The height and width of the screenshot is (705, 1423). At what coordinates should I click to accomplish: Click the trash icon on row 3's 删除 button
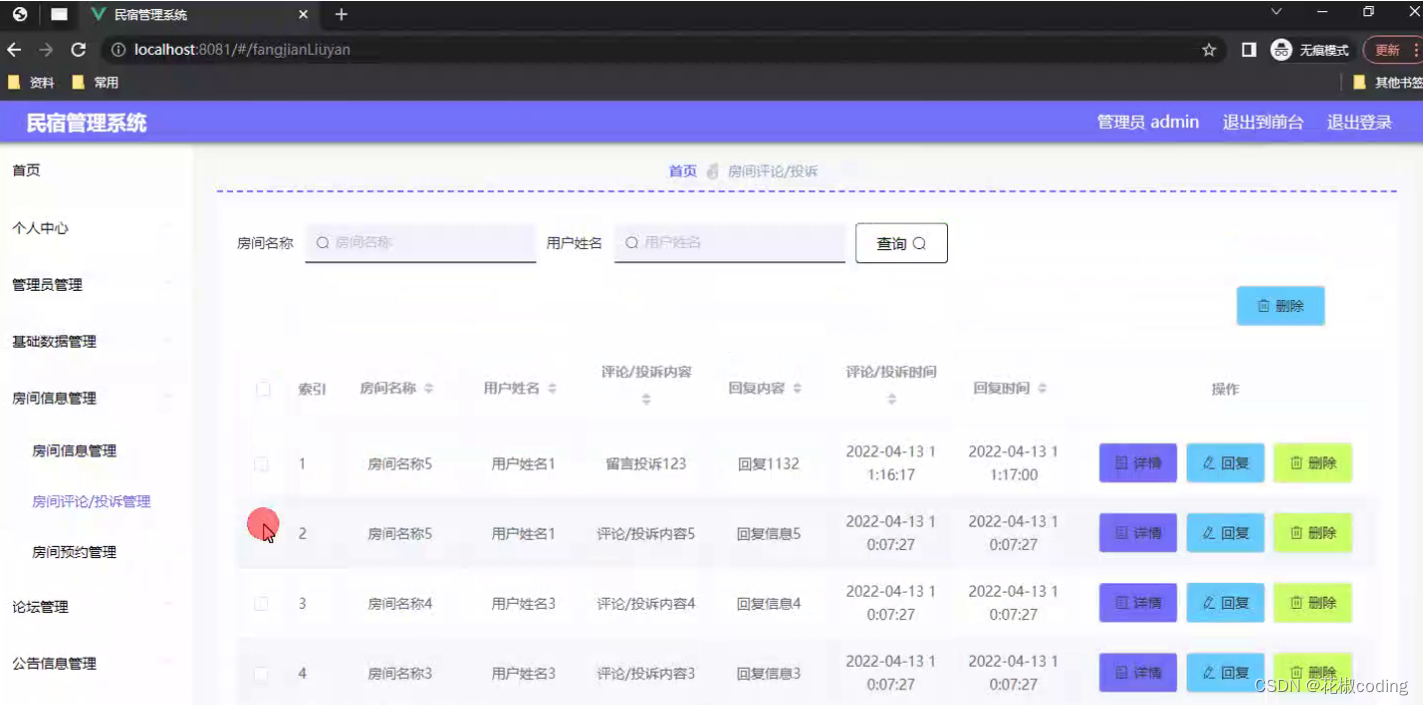pos(1297,603)
